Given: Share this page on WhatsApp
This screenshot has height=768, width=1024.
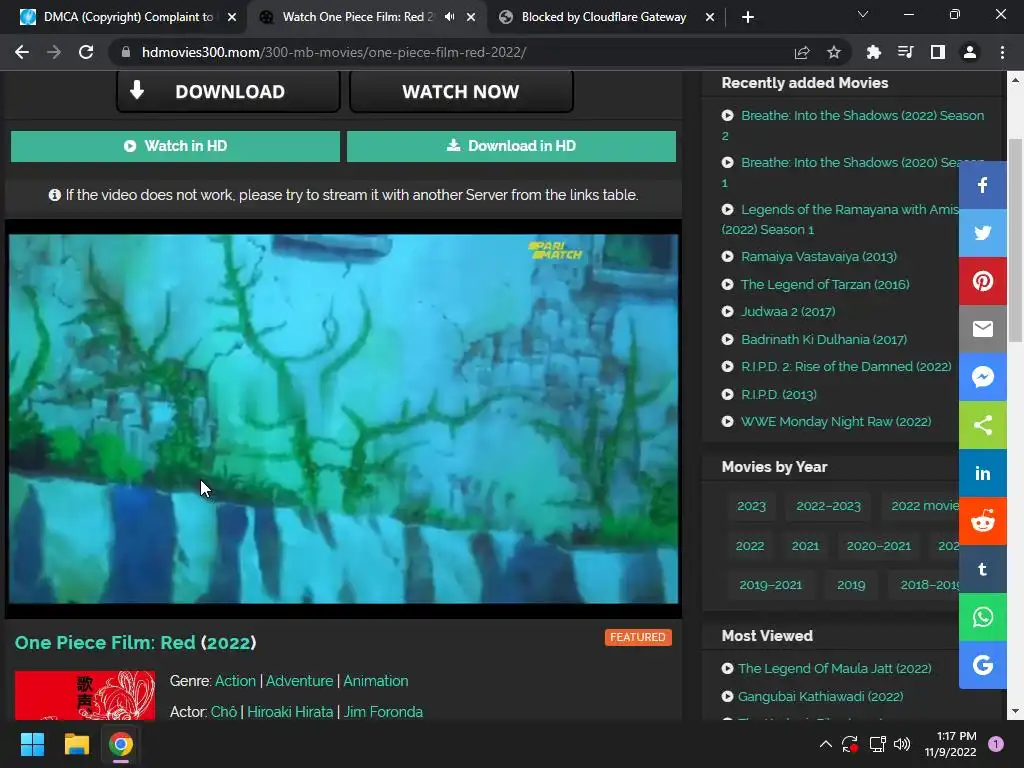Looking at the screenshot, I should click(982, 617).
